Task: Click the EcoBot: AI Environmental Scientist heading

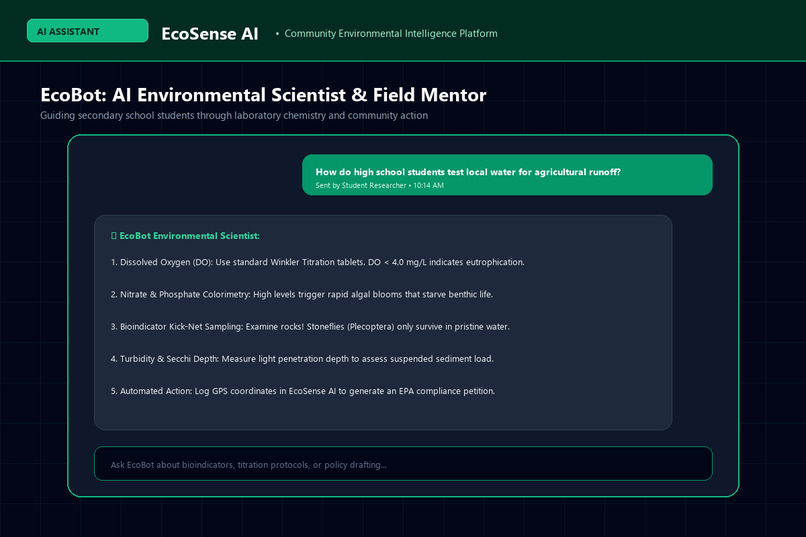Action: click(x=263, y=95)
